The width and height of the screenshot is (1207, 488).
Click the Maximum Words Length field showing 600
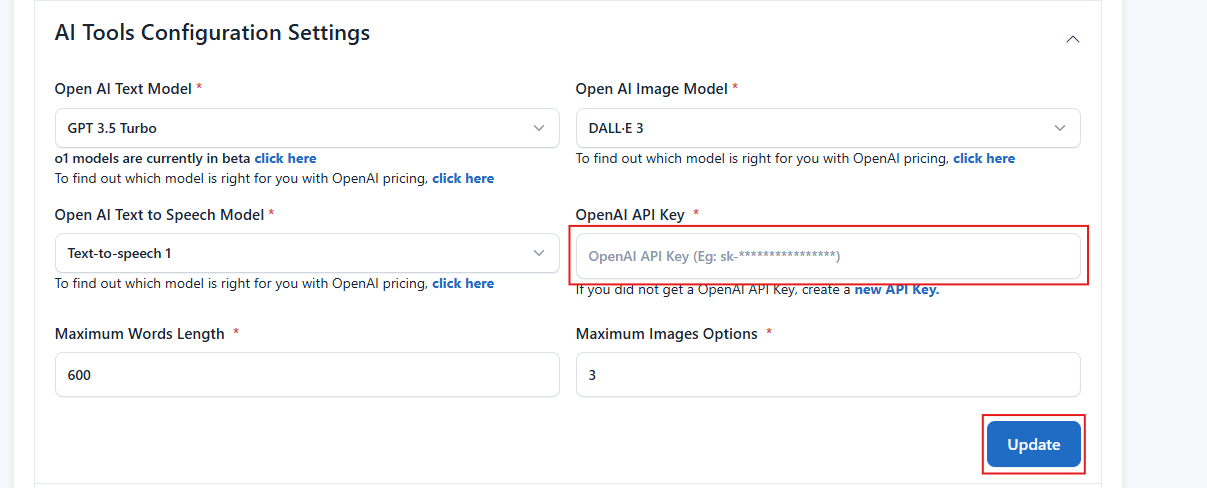point(307,375)
